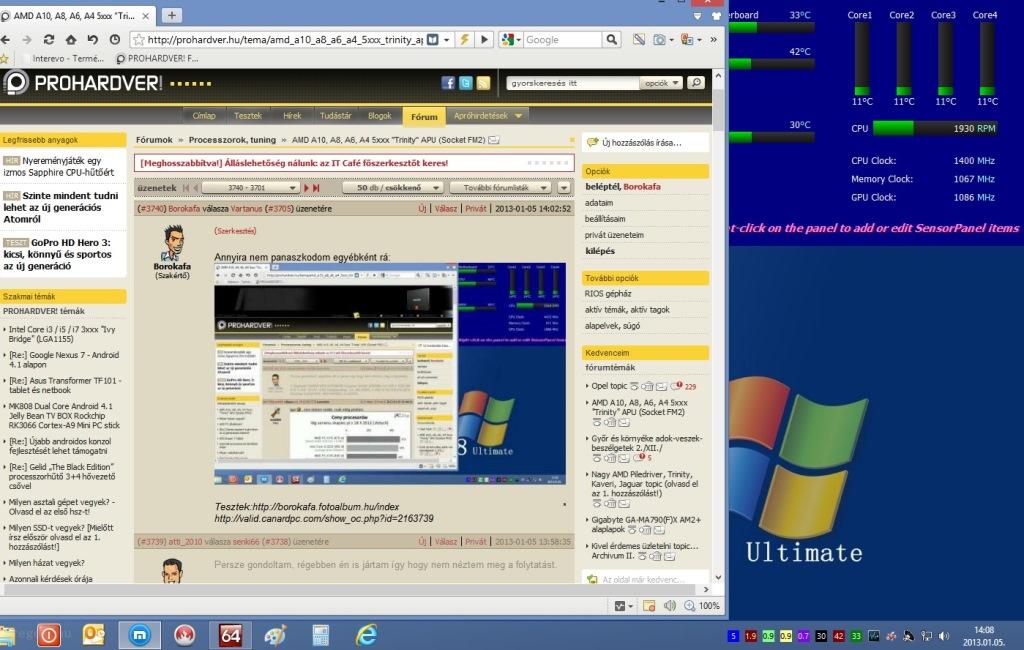
Task: Expand the Apróhirdetések dropdown menu
Action: click(x=488, y=116)
